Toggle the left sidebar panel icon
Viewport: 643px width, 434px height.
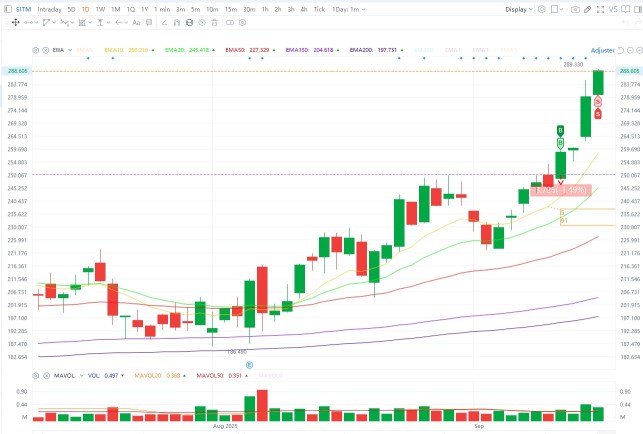pos(8,9)
